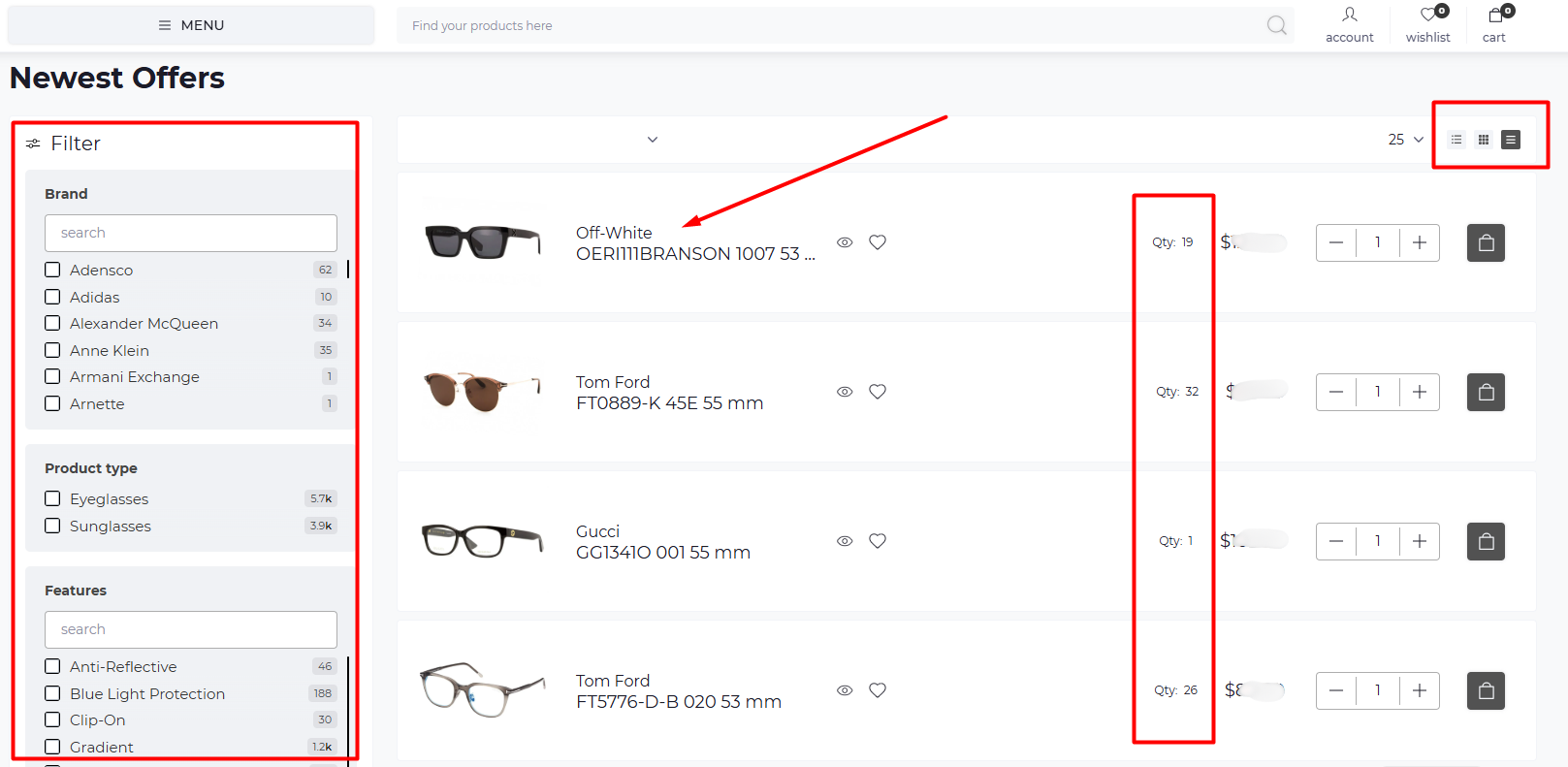Quick view Tom Ford FT0889-K

click(x=845, y=392)
